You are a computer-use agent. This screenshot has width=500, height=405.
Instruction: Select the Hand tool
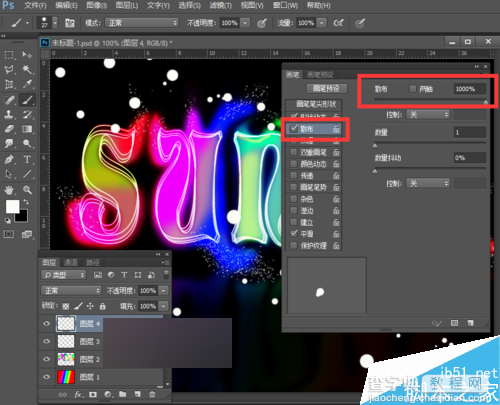click(x=9, y=190)
